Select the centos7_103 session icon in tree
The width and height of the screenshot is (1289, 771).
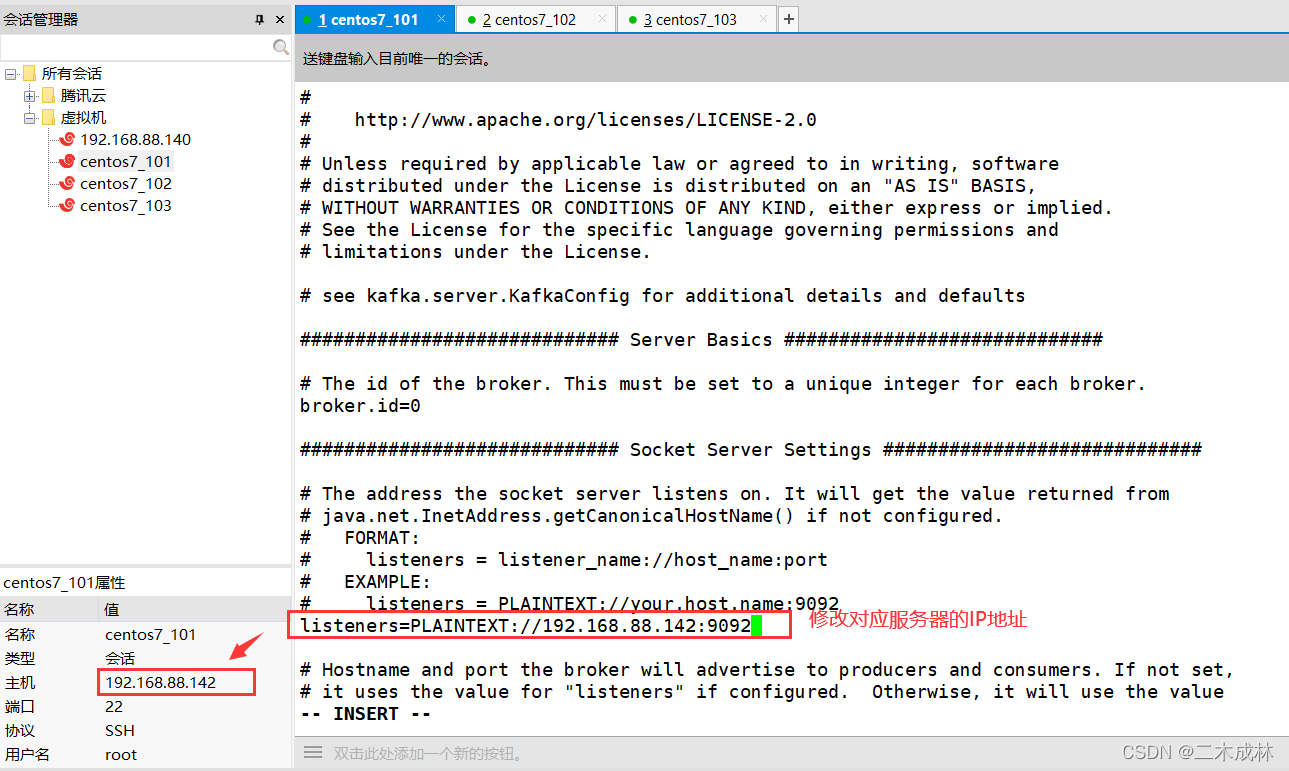point(67,205)
